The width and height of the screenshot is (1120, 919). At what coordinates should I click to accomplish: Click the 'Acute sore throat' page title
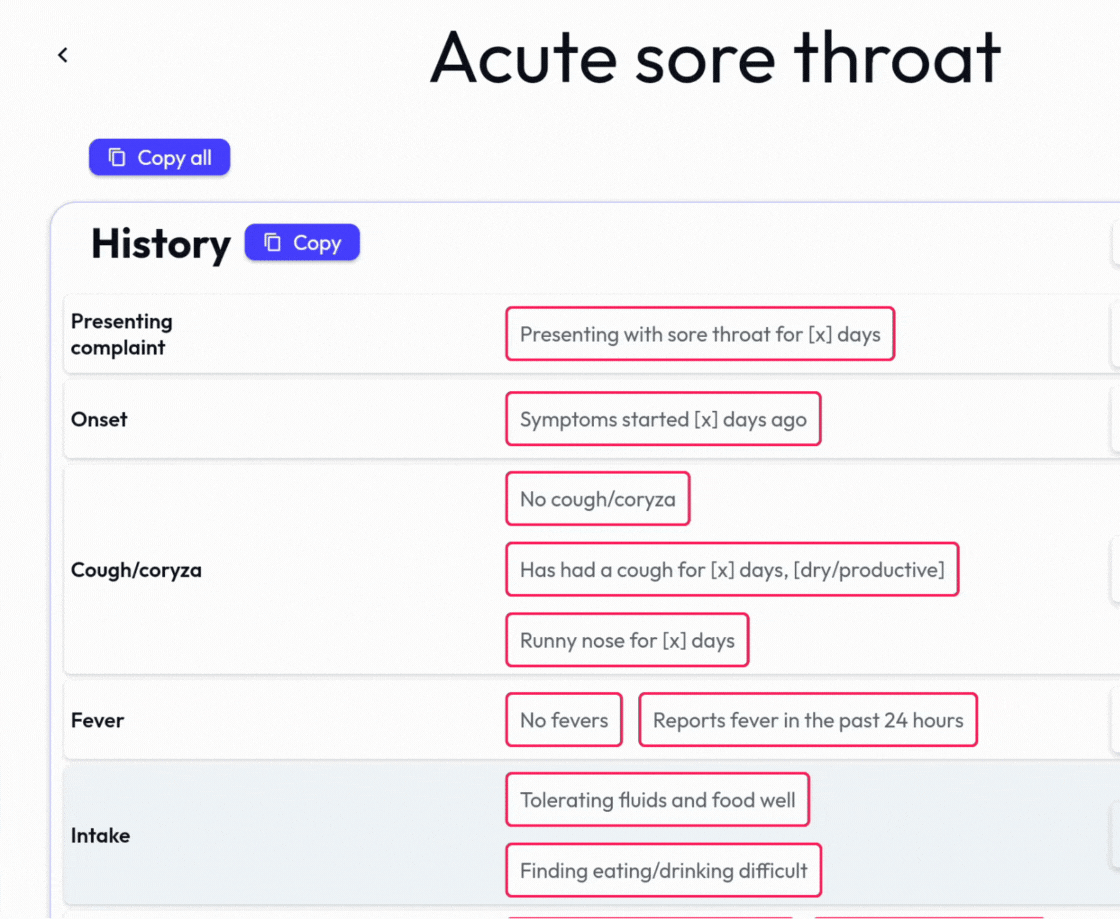(x=715, y=57)
